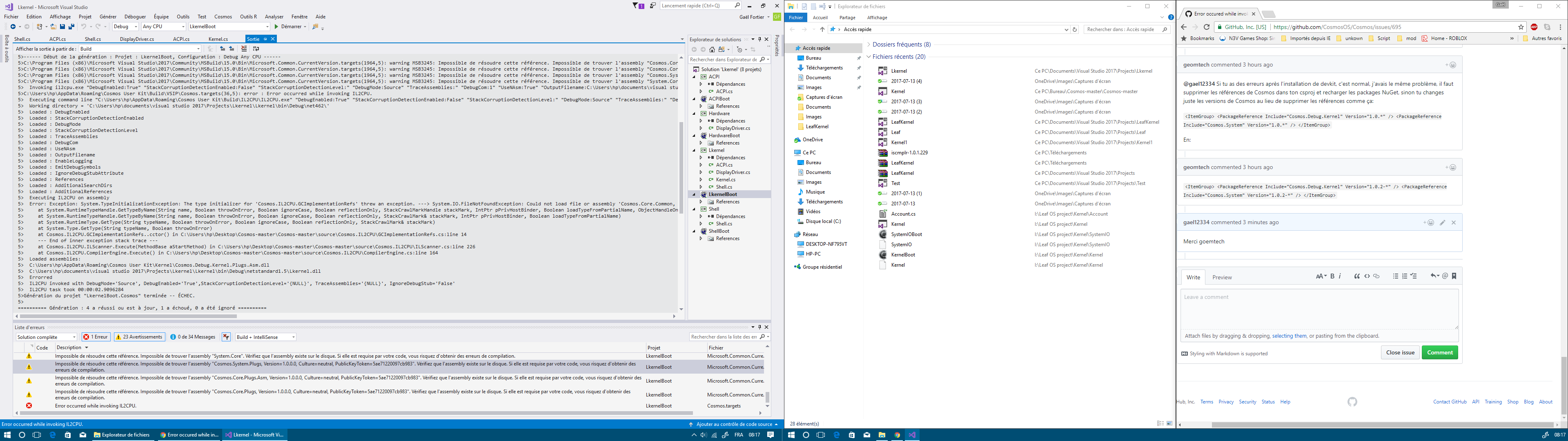Open the Cosmos menu in Visual Studio
This screenshot has height=441, width=1568.
coord(223,17)
